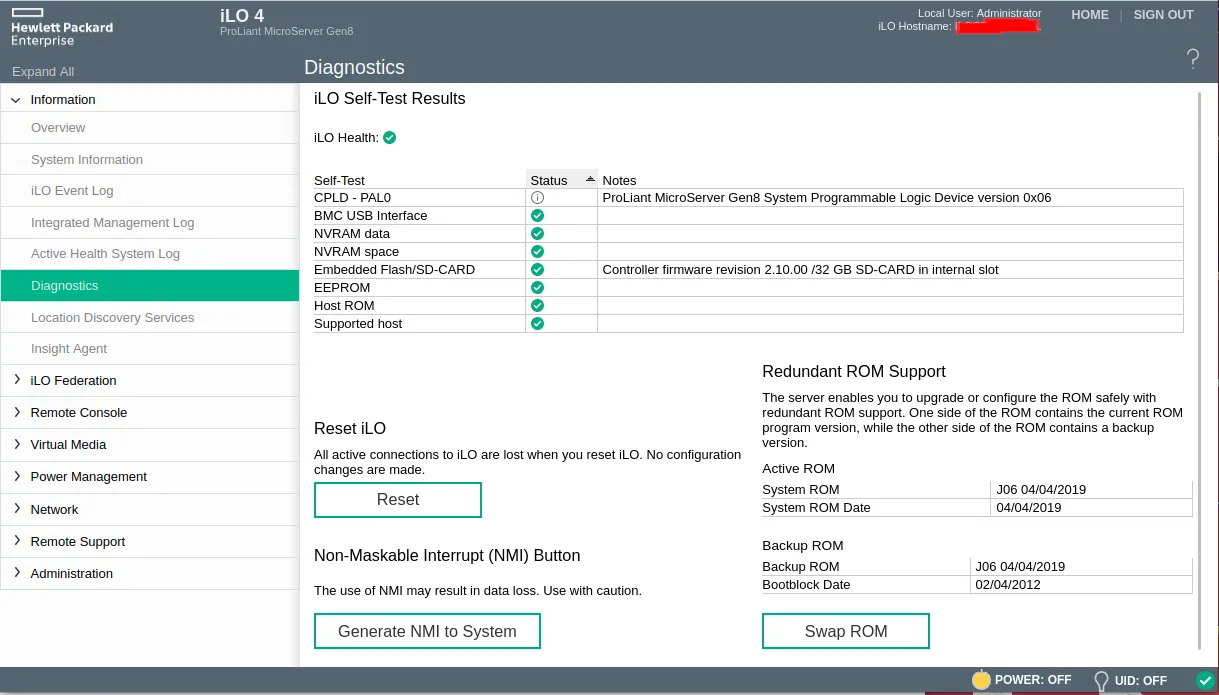The image size is (1219, 695).
Task: Expand the Administration section
Action: [x=16, y=573]
